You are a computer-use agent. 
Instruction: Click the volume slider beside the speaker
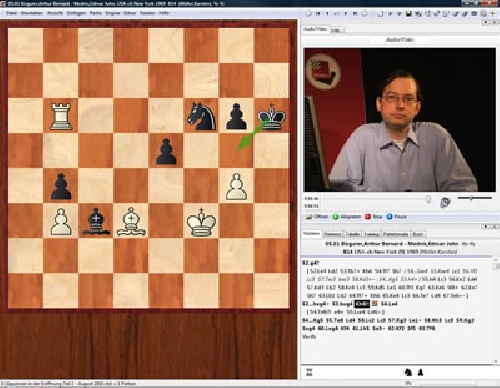tap(475, 198)
